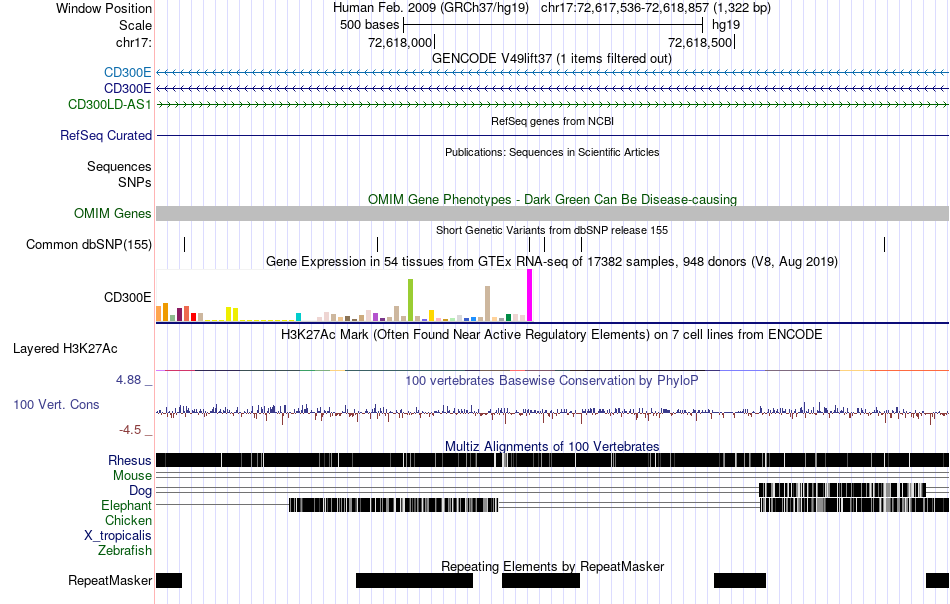The image size is (950, 604).
Task: Open Multiz Alignments of 100 Vertebrates title
Action: coord(552,446)
